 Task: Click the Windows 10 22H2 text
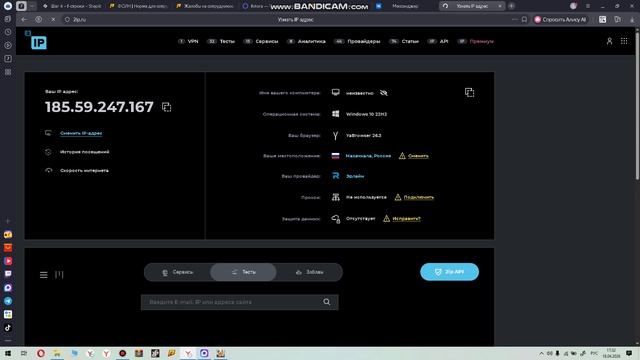tap(366, 114)
